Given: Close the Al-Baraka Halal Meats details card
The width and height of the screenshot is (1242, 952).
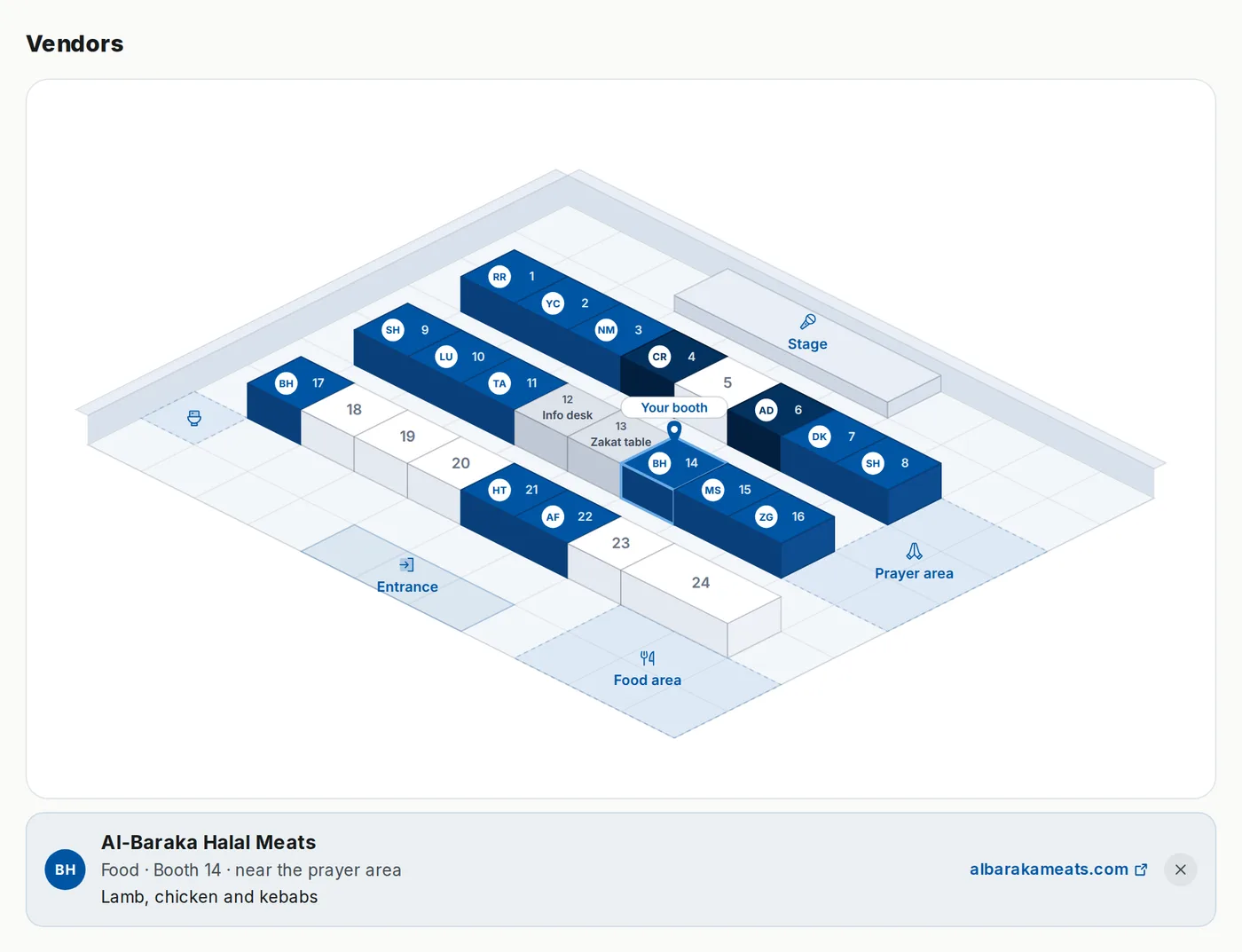Looking at the screenshot, I should (x=1180, y=869).
